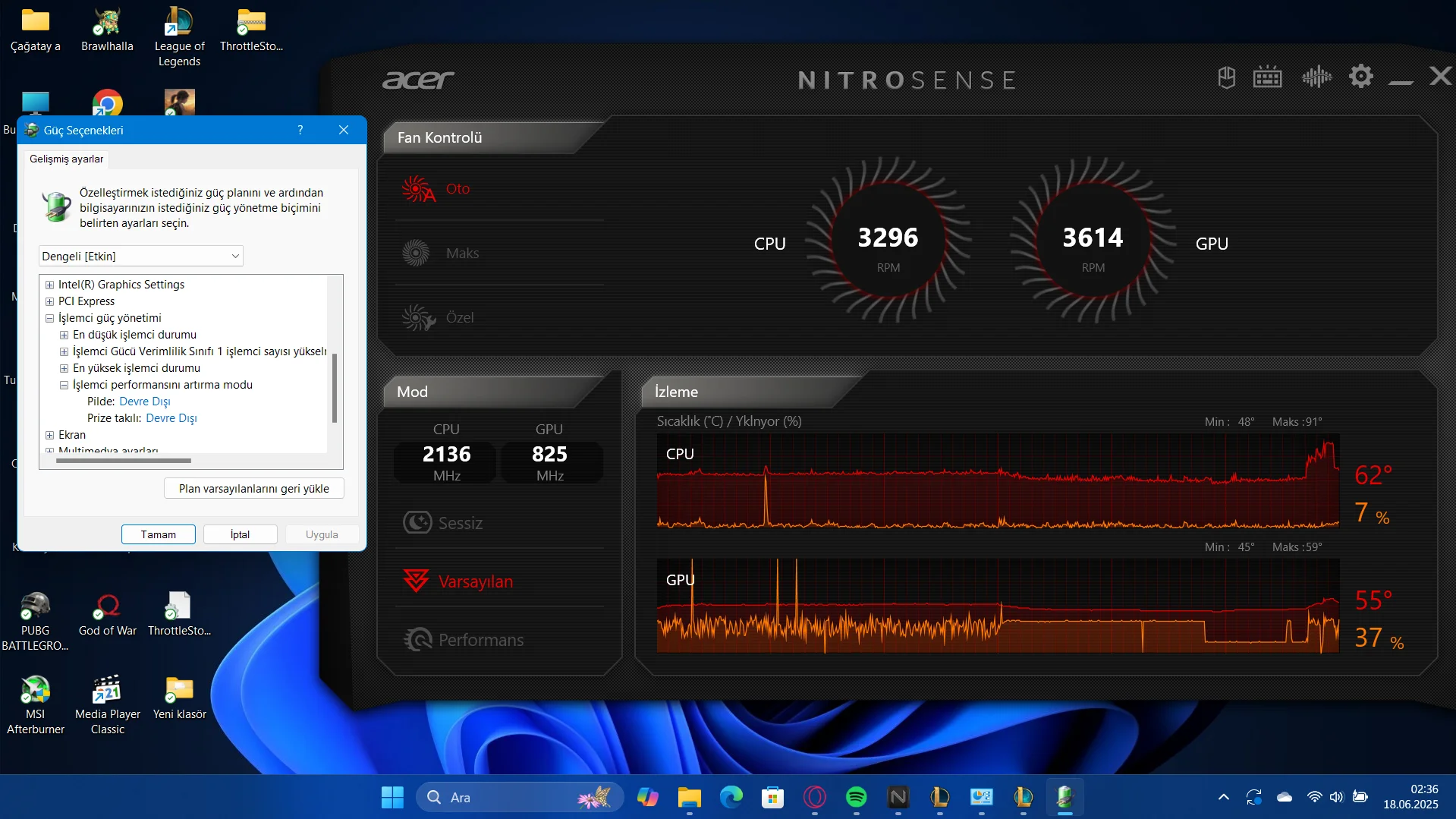Click the Performans mode icon
This screenshot has height=819, width=1456.
coord(417,639)
